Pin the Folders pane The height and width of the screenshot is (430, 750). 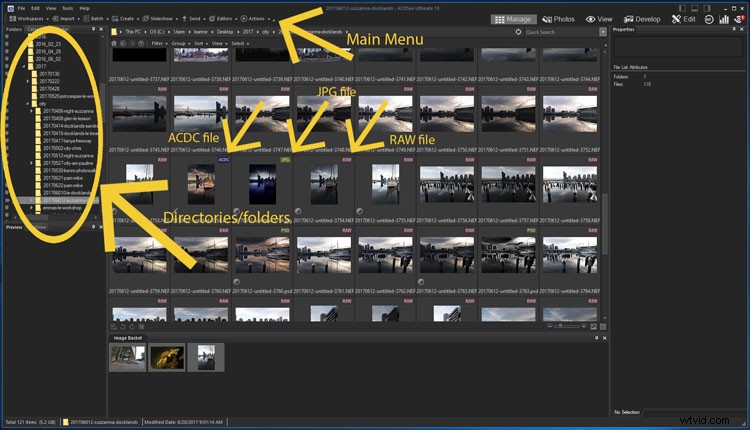(93, 29)
